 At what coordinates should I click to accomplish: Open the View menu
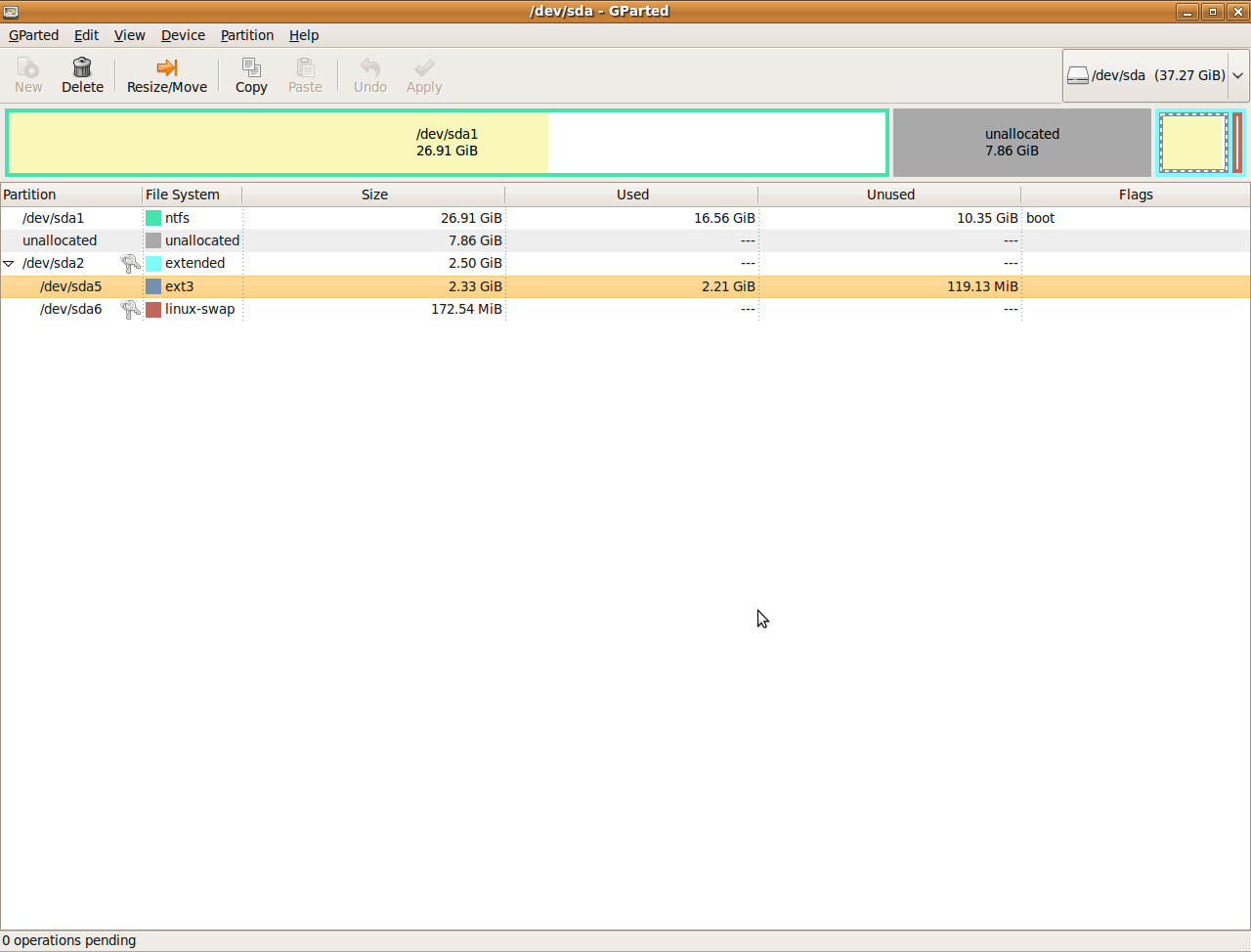click(129, 35)
